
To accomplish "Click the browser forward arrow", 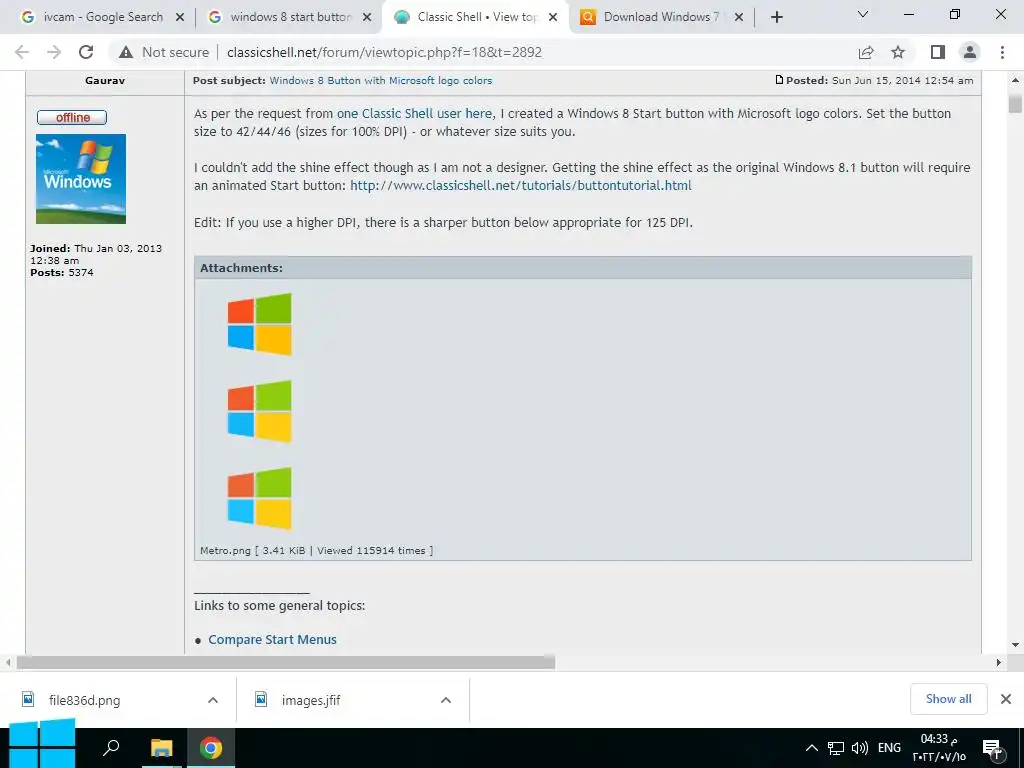I will point(54,52).
